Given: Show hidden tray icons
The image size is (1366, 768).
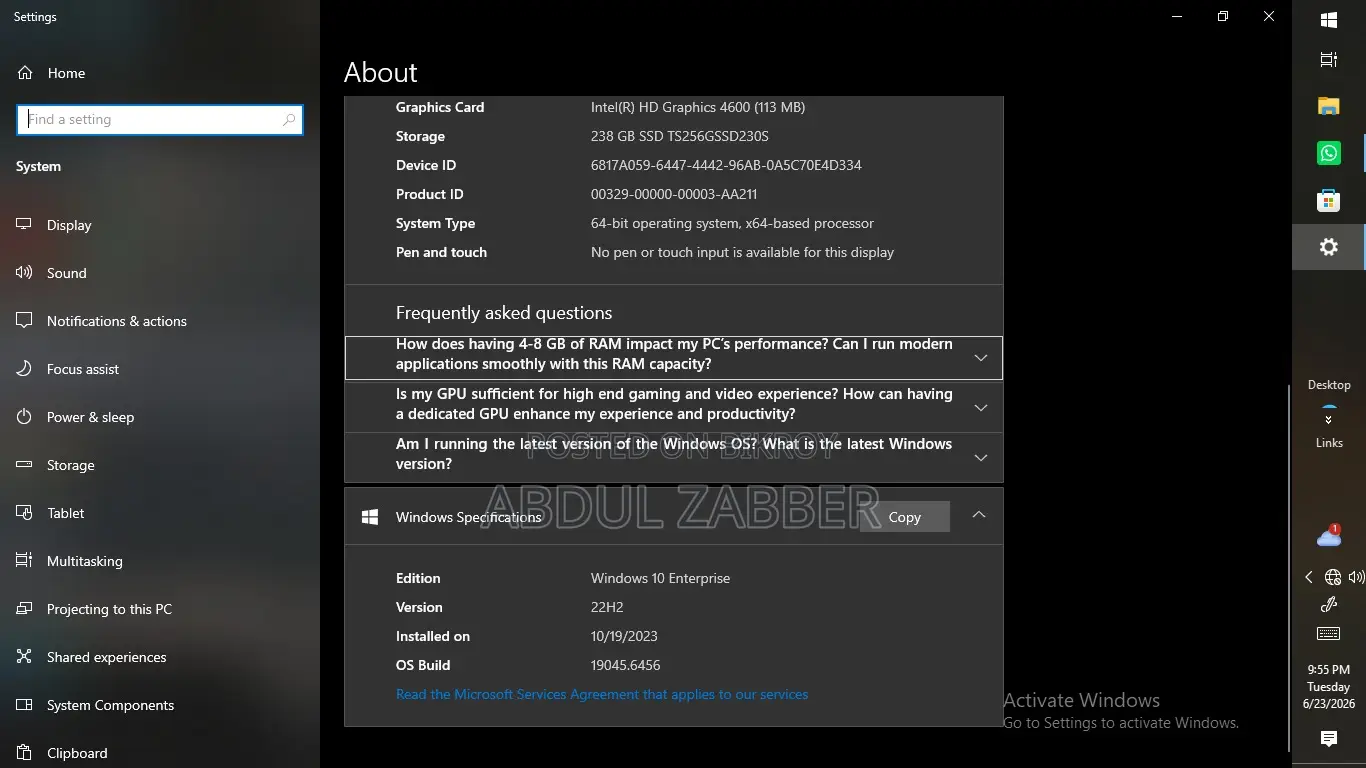Looking at the screenshot, I should (1309, 577).
